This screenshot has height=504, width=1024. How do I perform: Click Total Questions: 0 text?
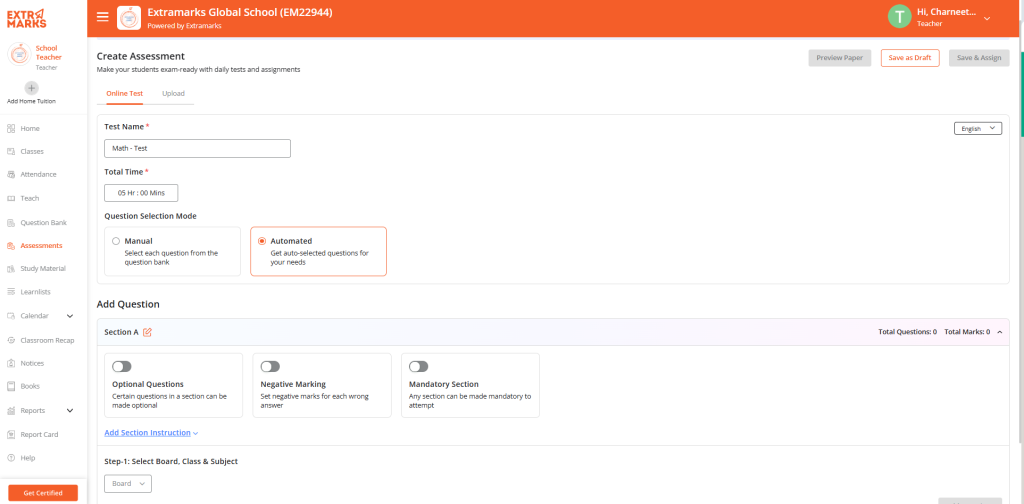click(x=907, y=332)
